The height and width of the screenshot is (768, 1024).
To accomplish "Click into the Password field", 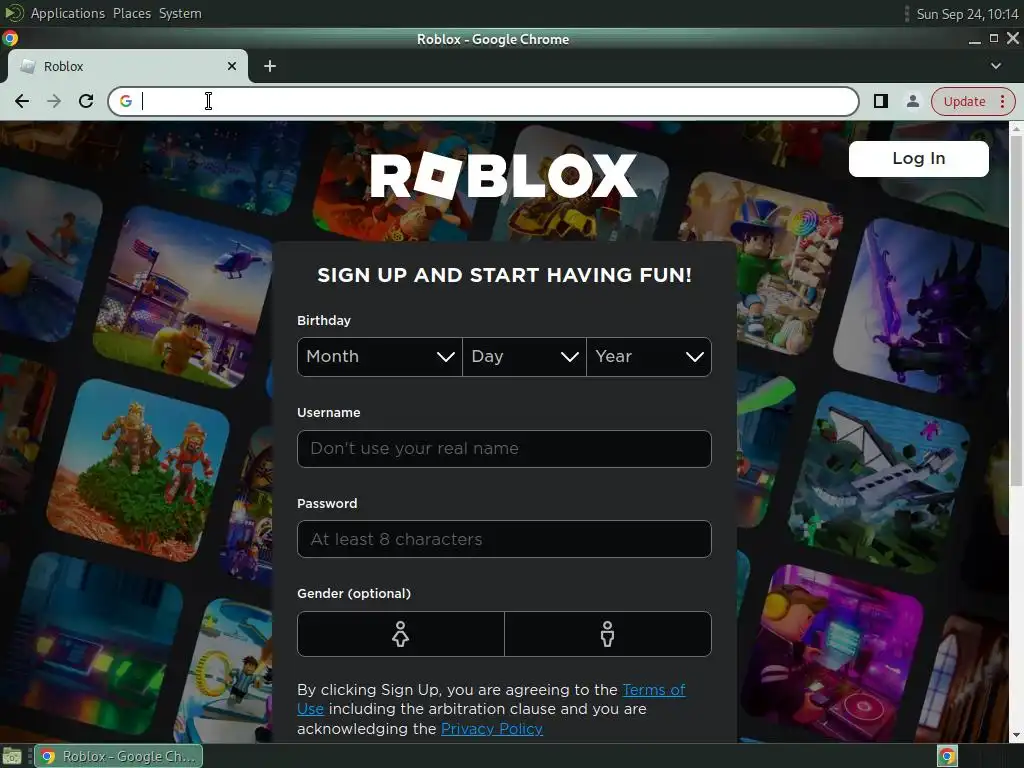I will click(x=504, y=539).
